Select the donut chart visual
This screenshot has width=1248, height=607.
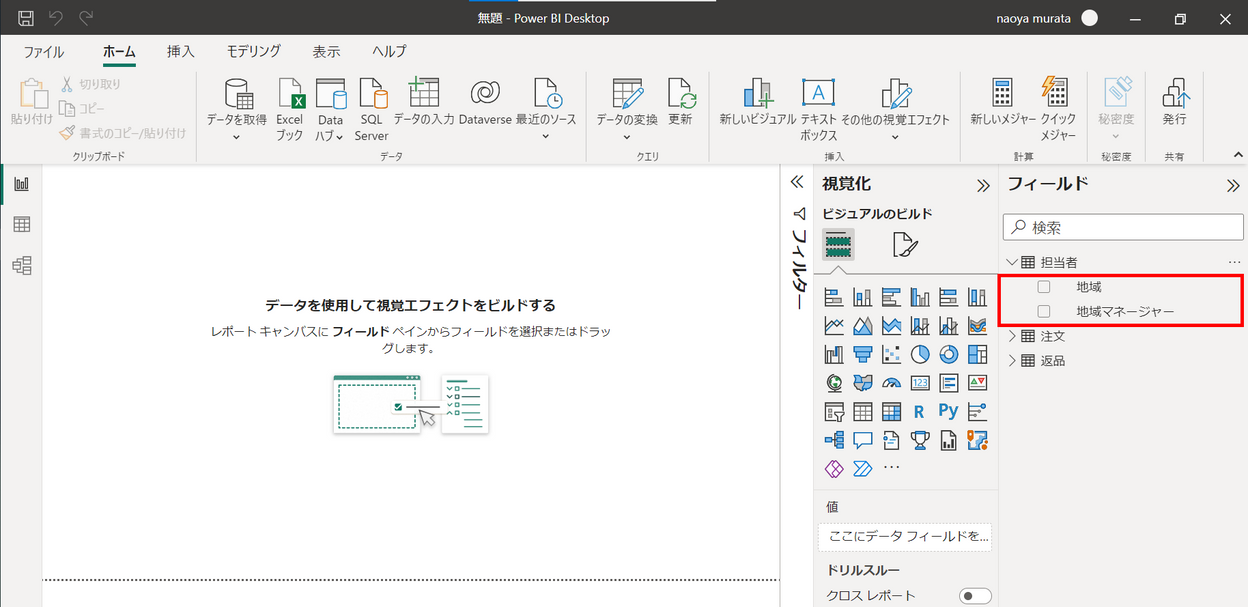pyautogui.click(x=949, y=354)
